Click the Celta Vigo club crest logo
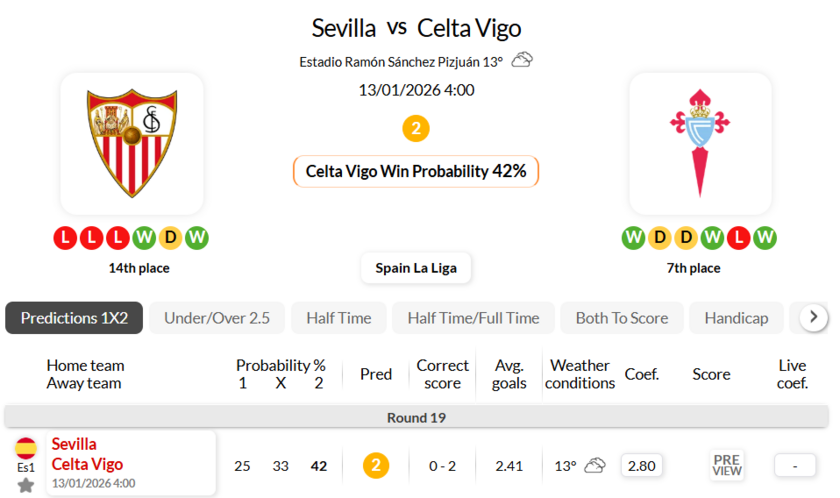Viewport: 840px width, 498px height. pyautogui.click(x=700, y=142)
